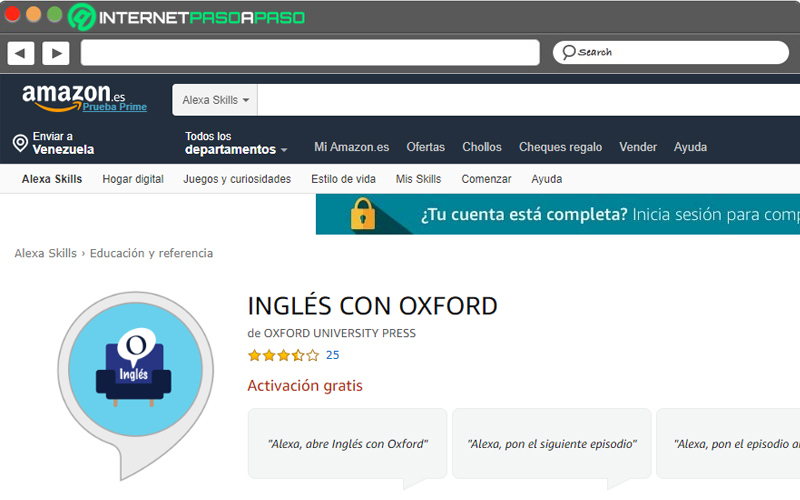Screen dimensions: 800x500
Task: Click Alexa Skills breadcrumb link
Action: point(45,253)
